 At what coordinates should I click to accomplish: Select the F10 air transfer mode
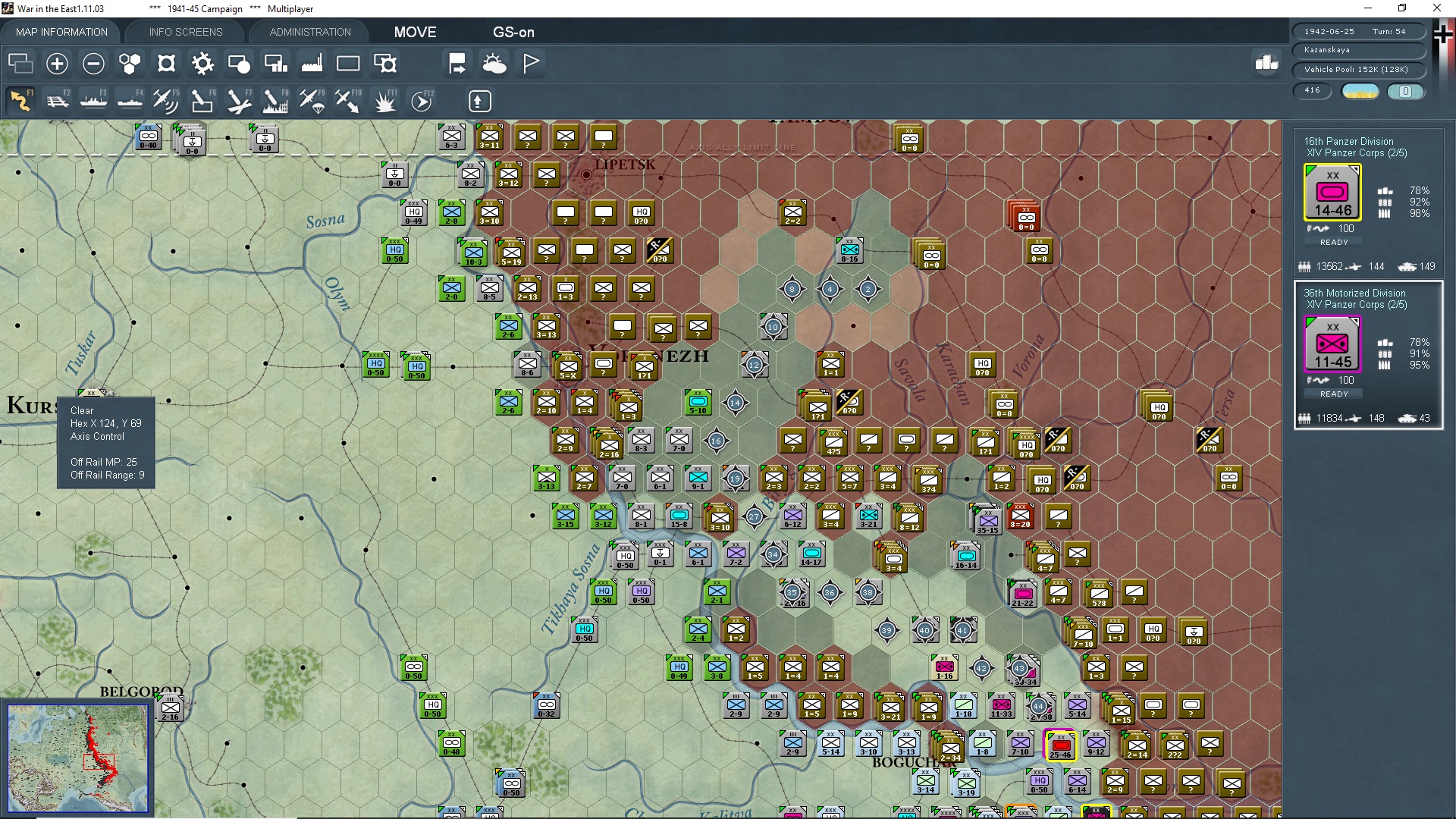coord(348,101)
